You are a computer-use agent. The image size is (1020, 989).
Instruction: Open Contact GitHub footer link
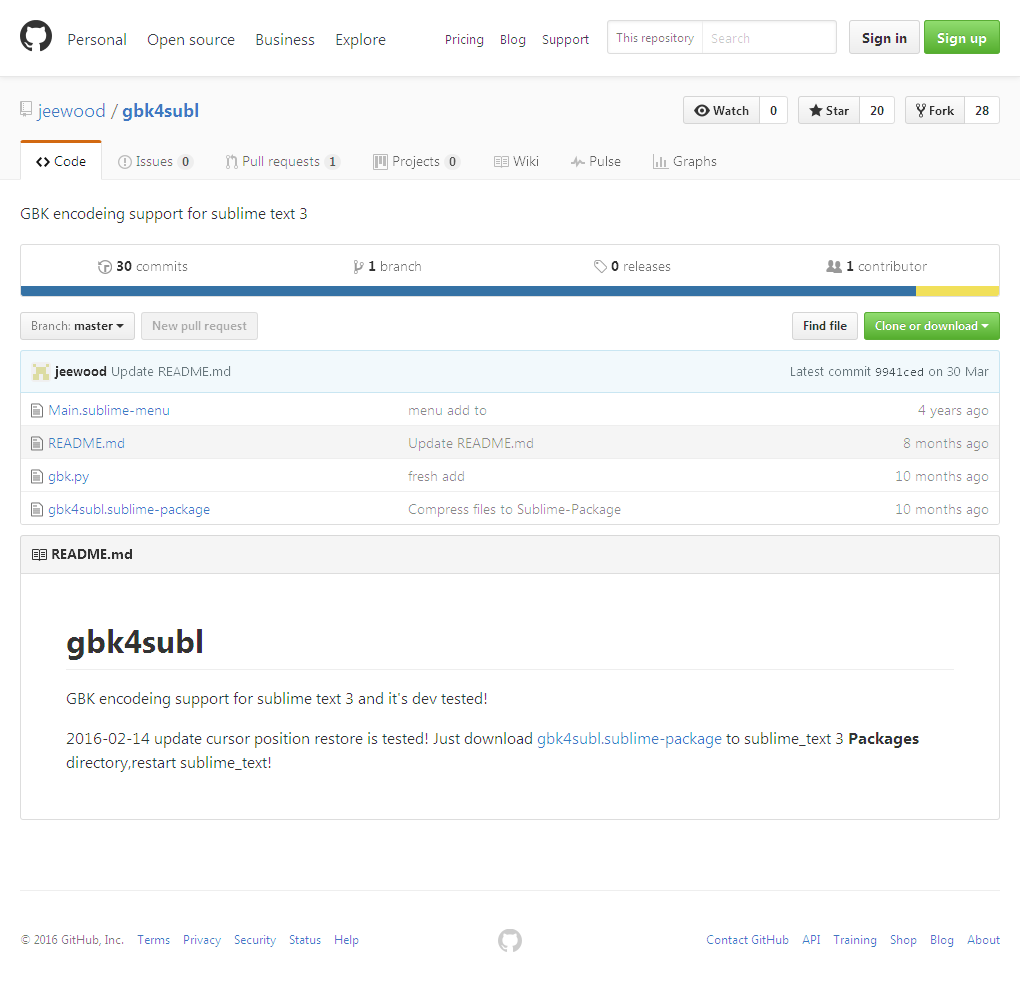tap(747, 940)
